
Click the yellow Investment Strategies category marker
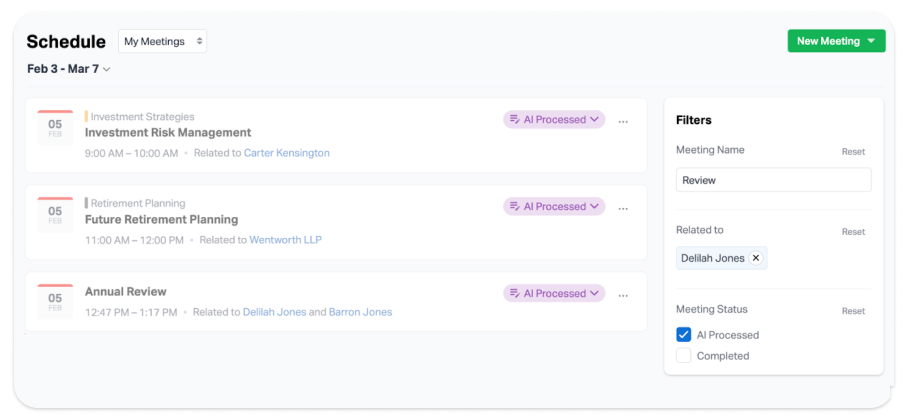87,117
